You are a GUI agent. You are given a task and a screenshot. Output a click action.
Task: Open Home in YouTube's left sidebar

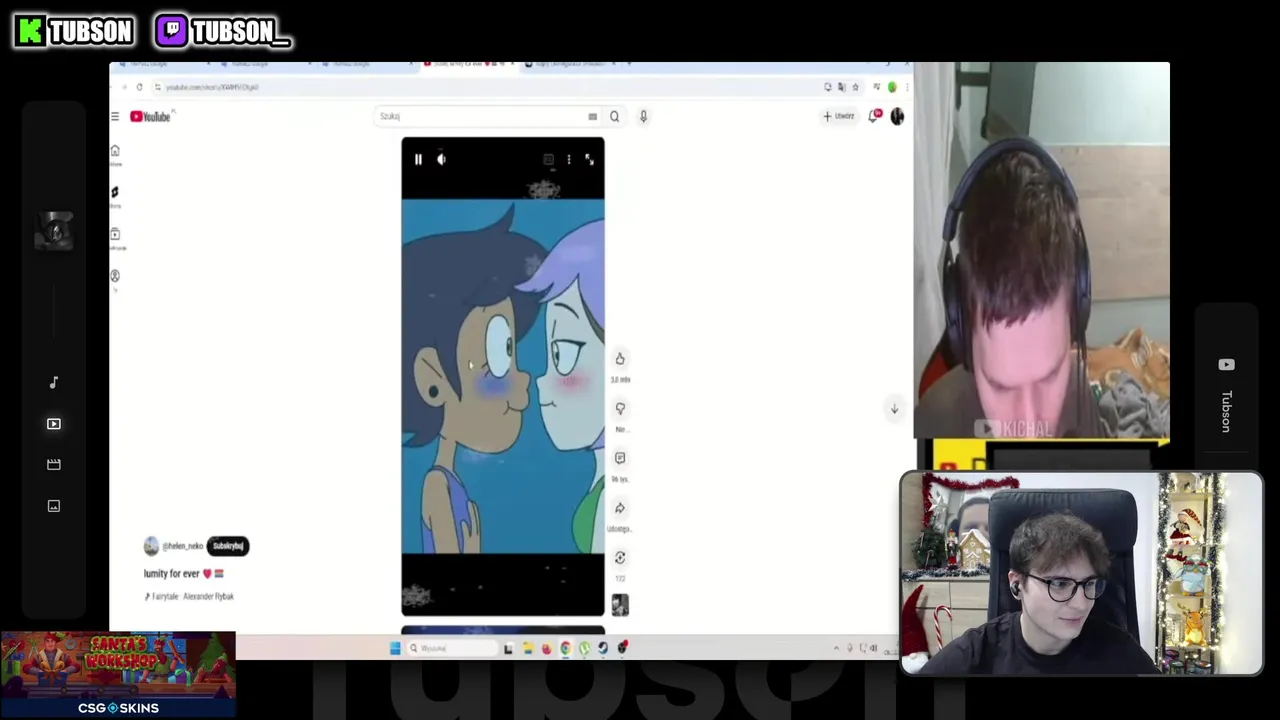pyautogui.click(x=115, y=154)
